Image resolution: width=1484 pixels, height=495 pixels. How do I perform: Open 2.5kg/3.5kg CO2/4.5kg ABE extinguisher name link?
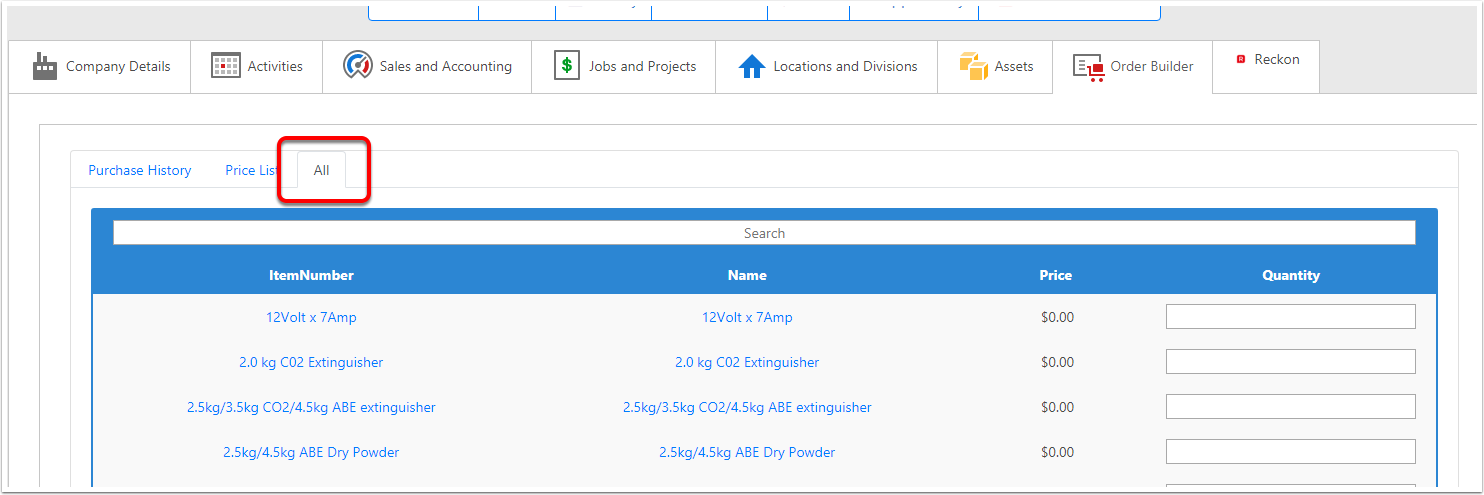747,407
